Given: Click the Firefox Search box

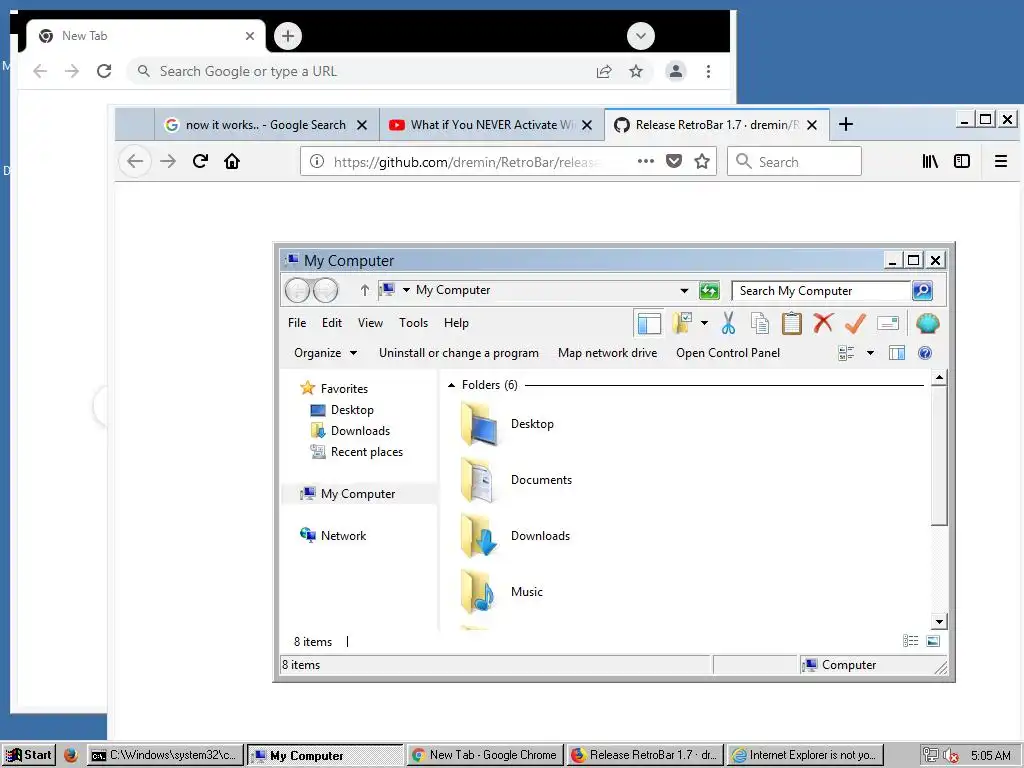Looking at the screenshot, I should click(794, 161).
